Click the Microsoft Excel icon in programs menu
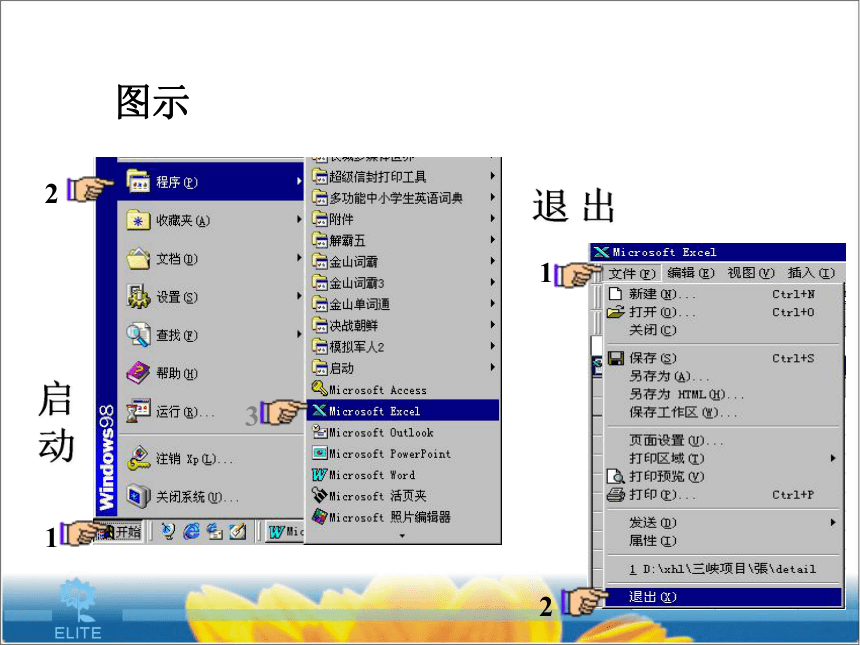The width and height of the screenshot is (860, 645). [320, 410]
